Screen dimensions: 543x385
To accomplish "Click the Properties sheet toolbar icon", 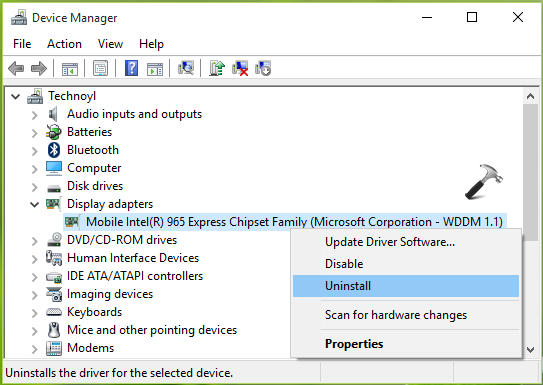I will pos(100,68).
